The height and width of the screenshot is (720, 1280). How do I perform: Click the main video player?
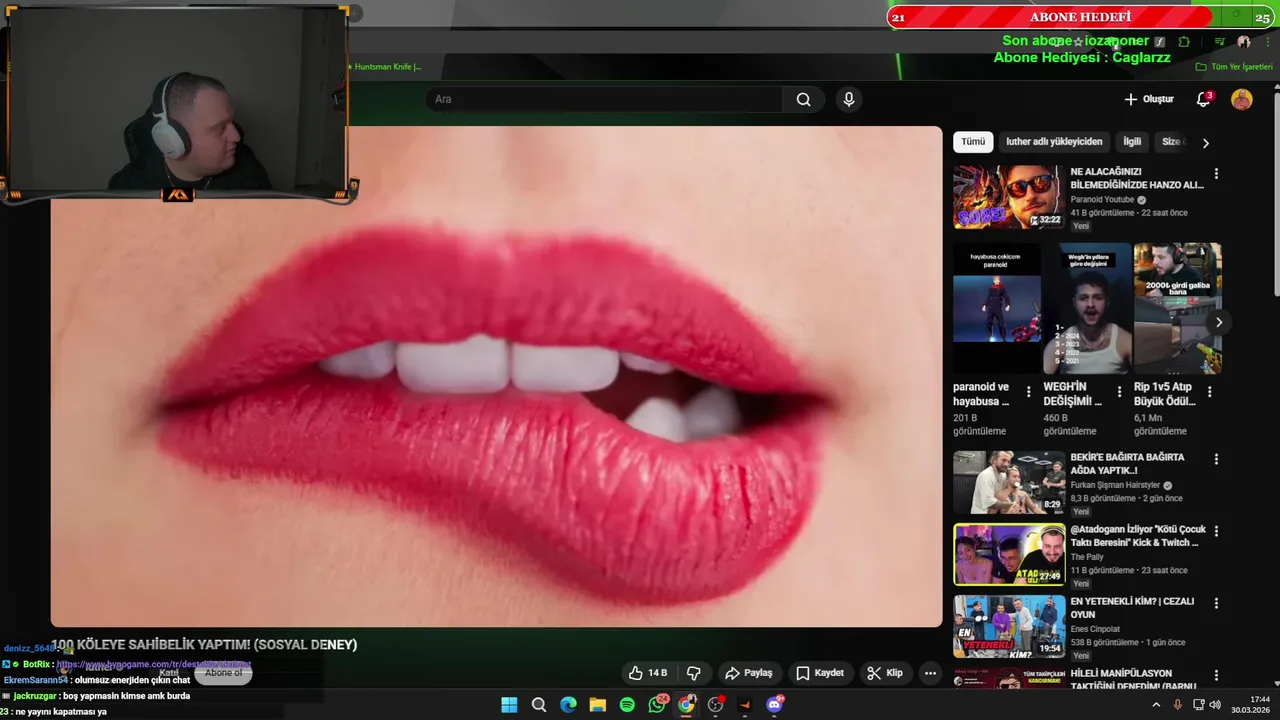click(496, 376)
